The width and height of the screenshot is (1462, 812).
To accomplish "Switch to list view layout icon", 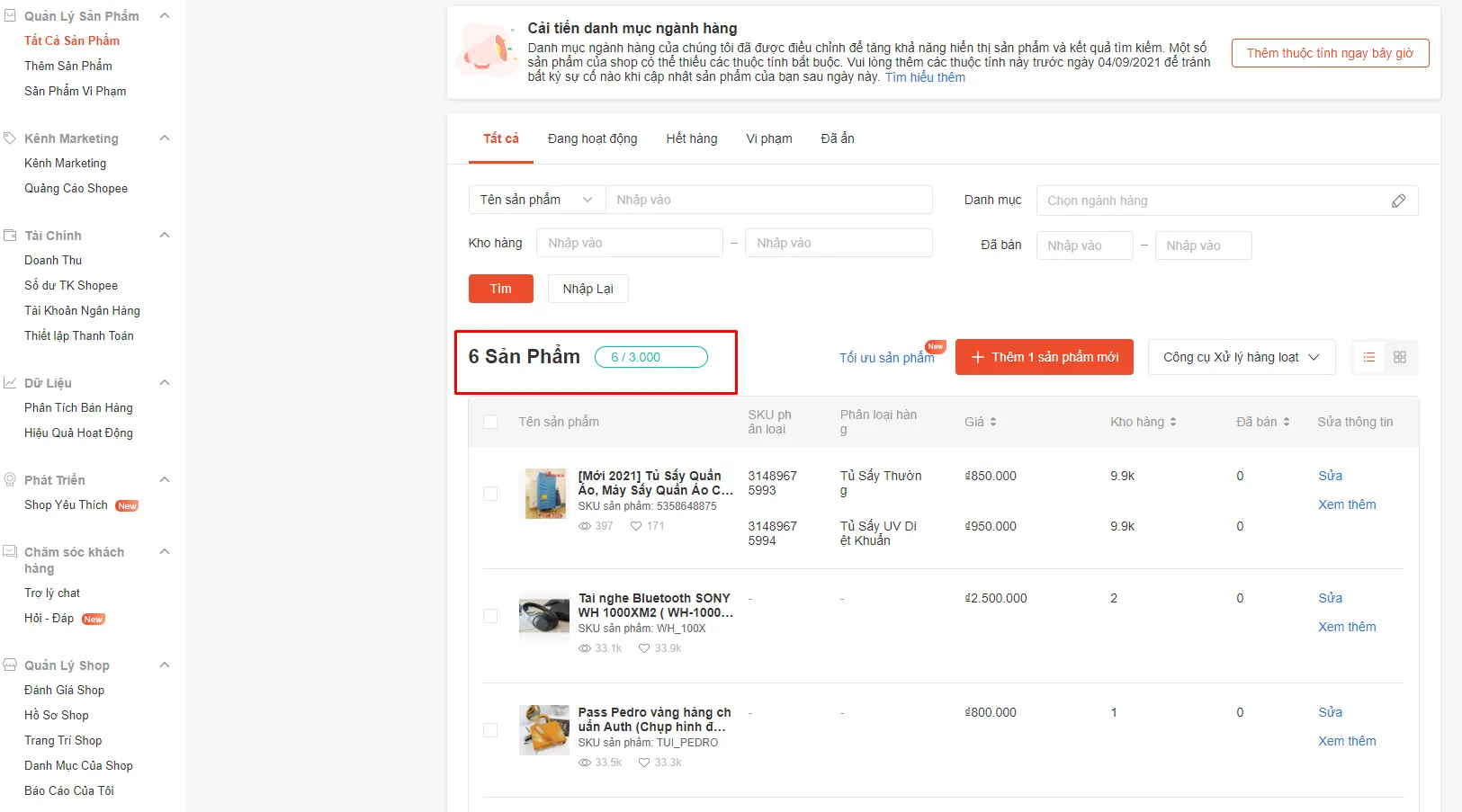I will 1369,357.
